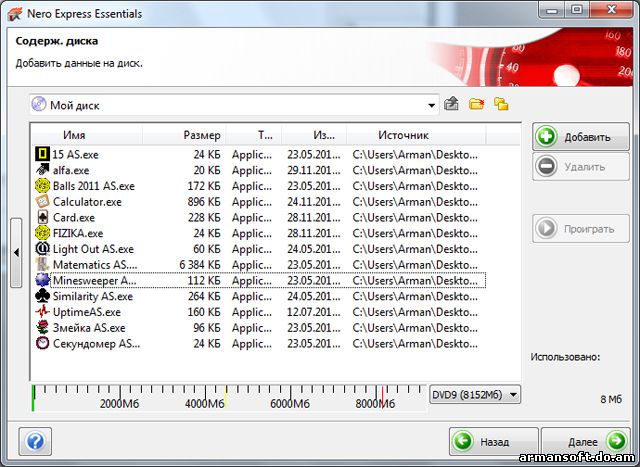Click the 2000Мб mark on capacity bar
Image resolution: width=640 pixels, height=467 pixels.
click(120, 404)
